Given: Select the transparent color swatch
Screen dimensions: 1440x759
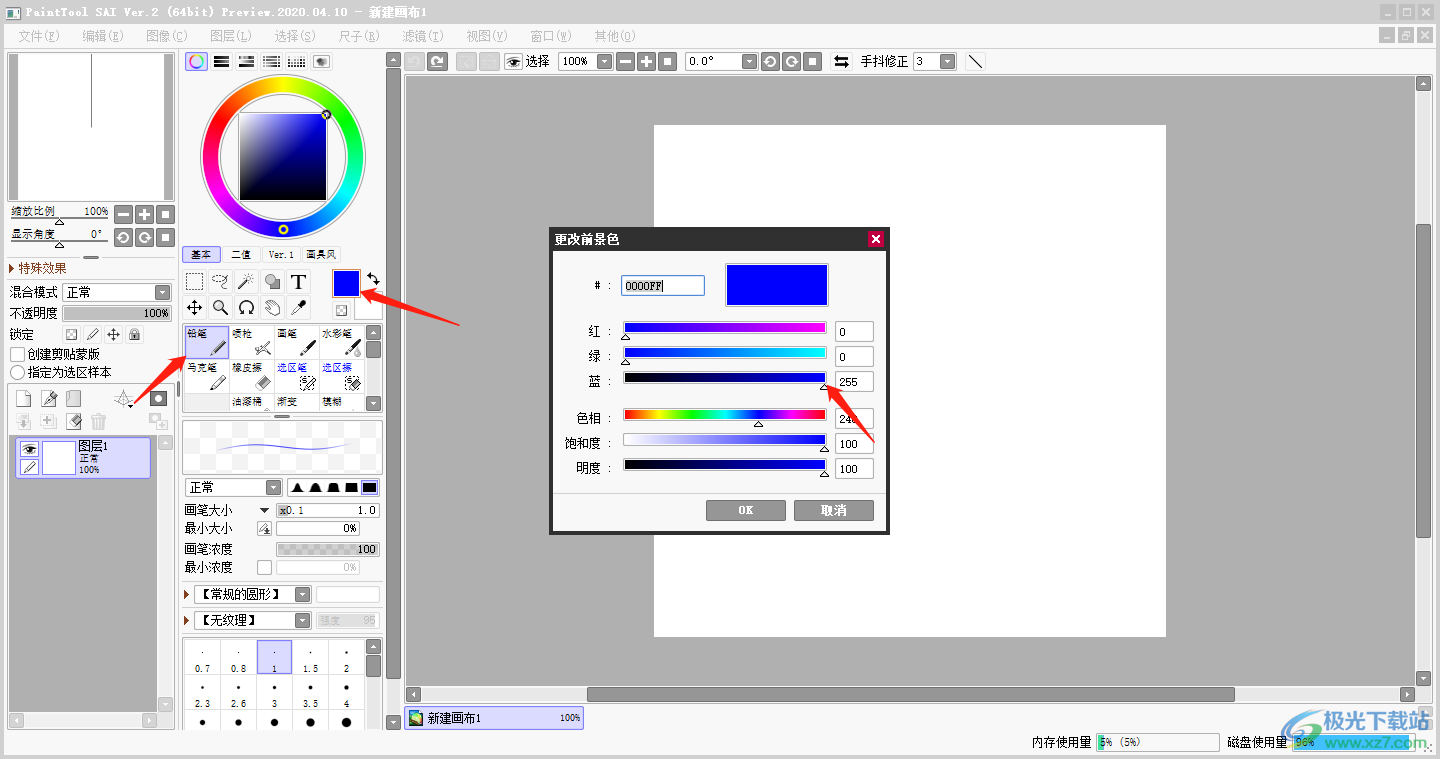Looking at the screenshot, I should [x=341, y=311].
